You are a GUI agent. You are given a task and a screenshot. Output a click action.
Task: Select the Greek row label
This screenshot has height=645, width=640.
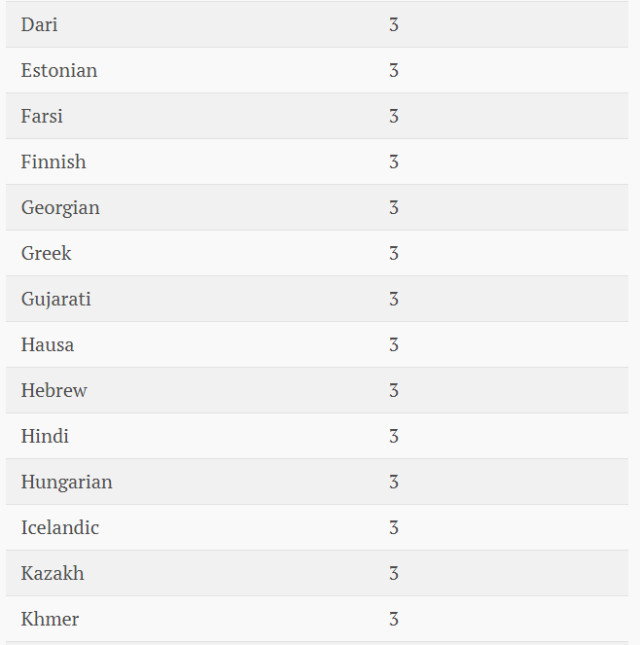pyautogui.click(x=46, y=253)
